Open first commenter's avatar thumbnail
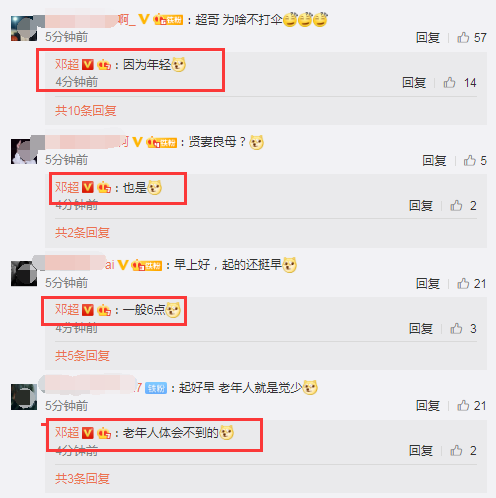496x498 pixels. pyautogui.click(x=24, y=28)
